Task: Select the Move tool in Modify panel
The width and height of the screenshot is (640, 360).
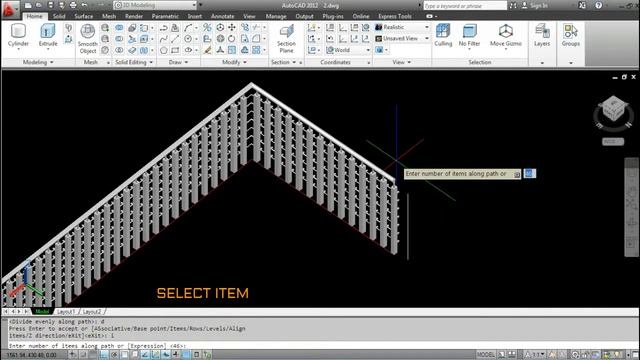Action: tap(232, 27)
